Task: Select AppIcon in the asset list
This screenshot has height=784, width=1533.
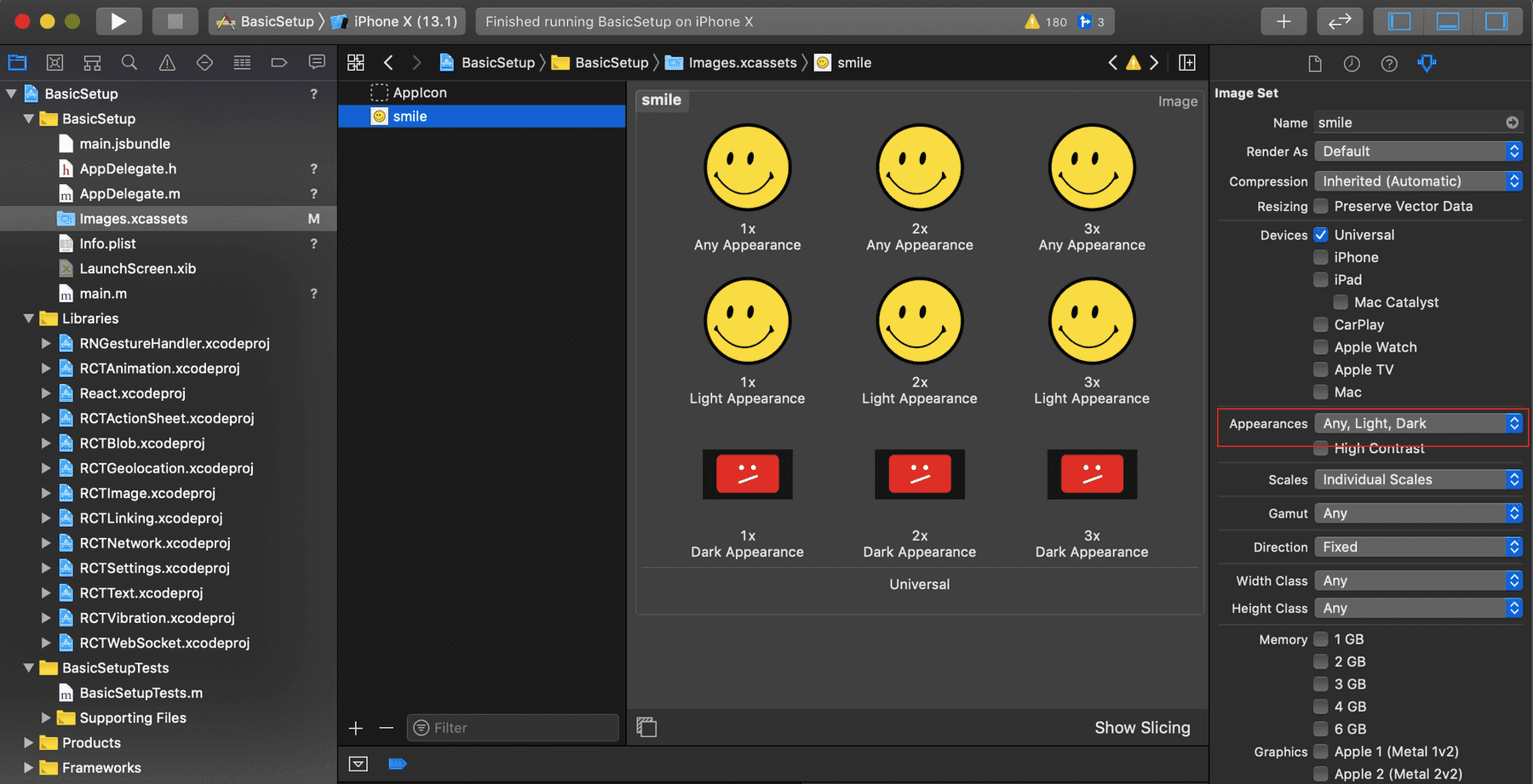Action: pyautogui.click(x=420, y=93)
